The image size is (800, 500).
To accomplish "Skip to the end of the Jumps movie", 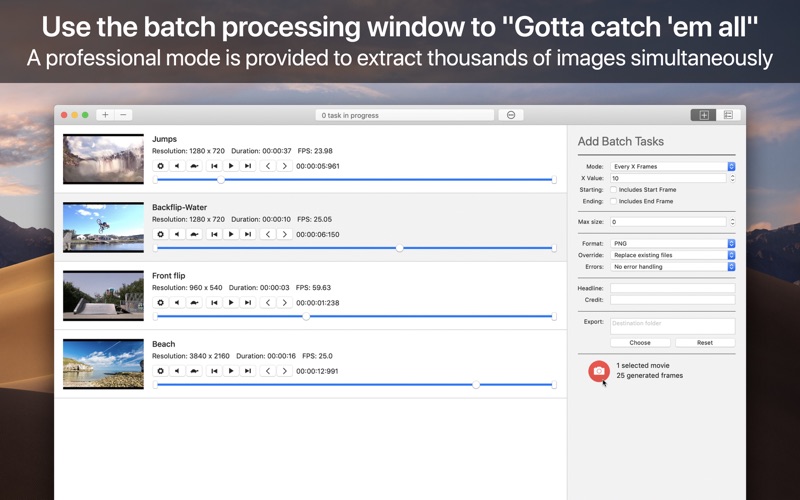I will pyautogui.click(x=248, y=166).
